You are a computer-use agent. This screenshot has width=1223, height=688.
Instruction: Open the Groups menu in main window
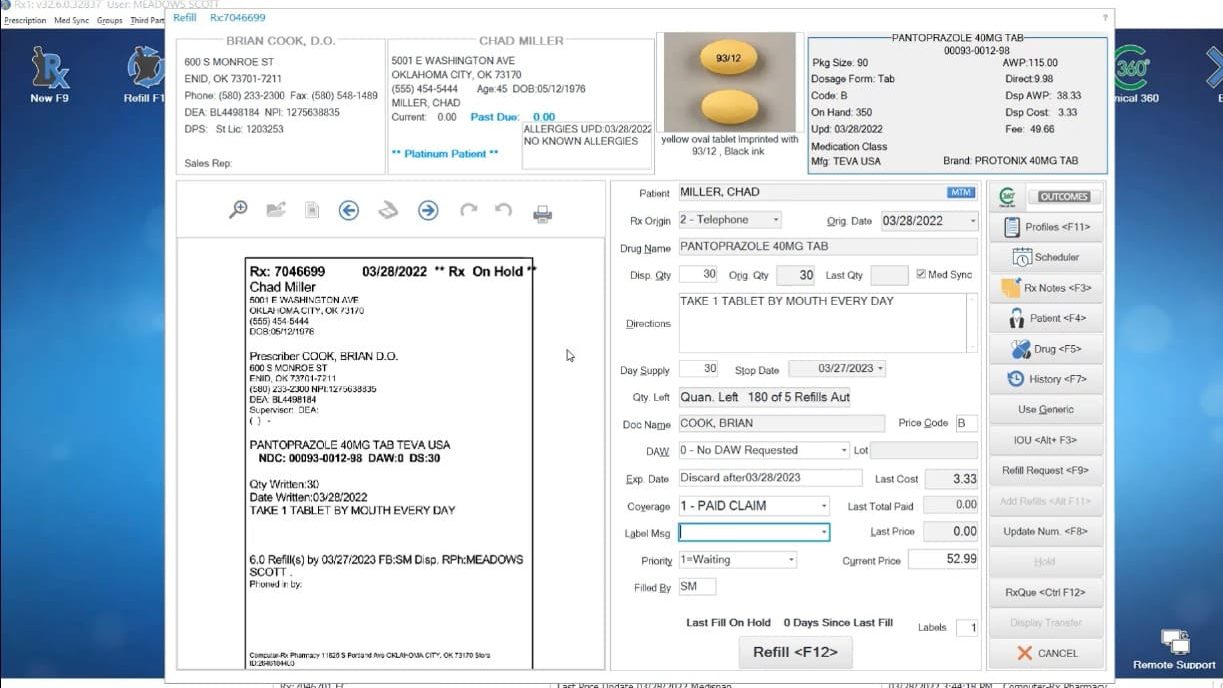point(110,20)
